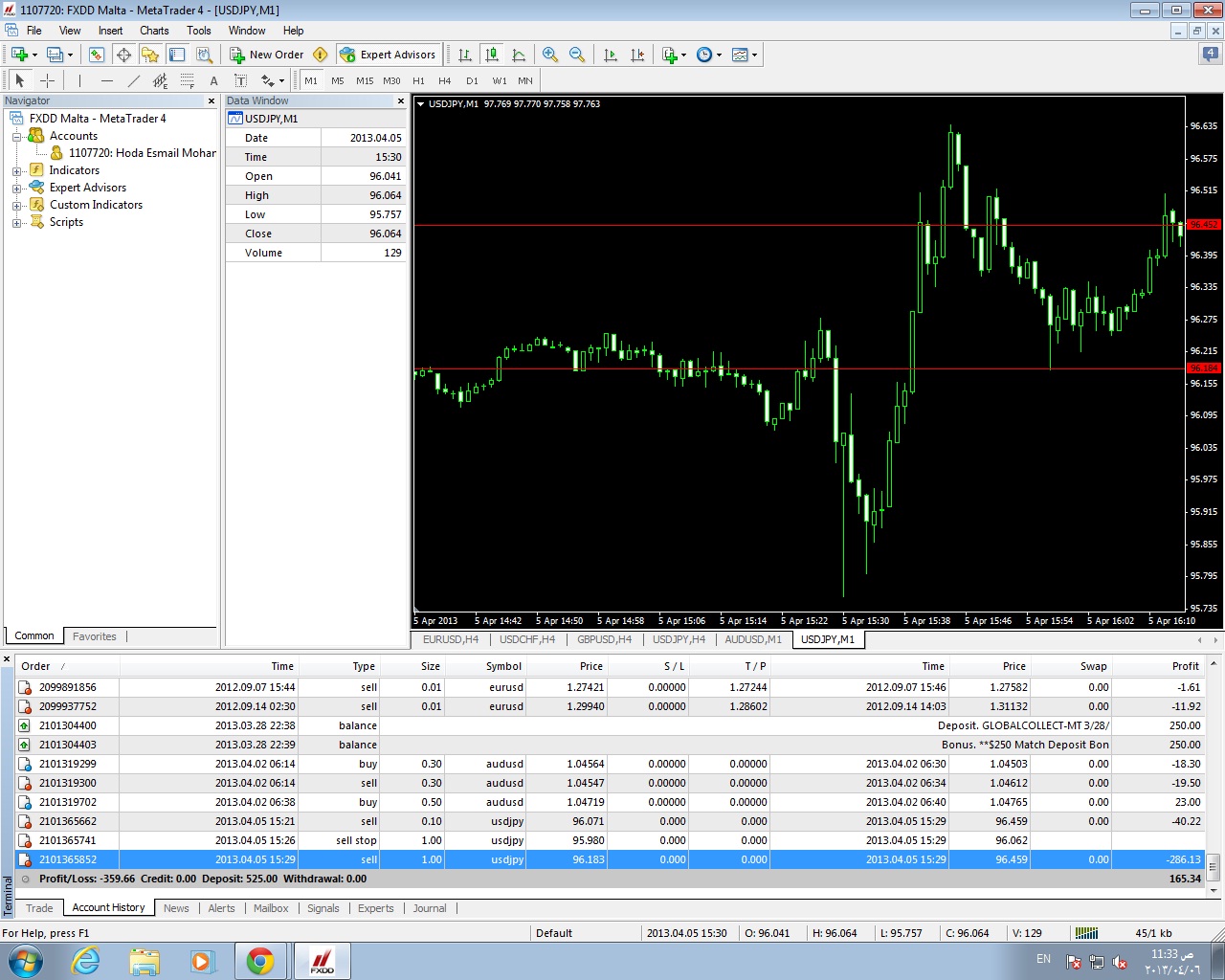Click the New Order button
The width and height of the screenshot is (1225, 980).
coord(267,55)
